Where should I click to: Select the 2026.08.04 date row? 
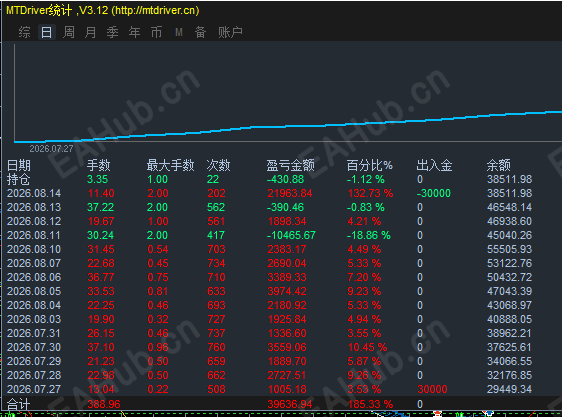(x=34, y=305)
